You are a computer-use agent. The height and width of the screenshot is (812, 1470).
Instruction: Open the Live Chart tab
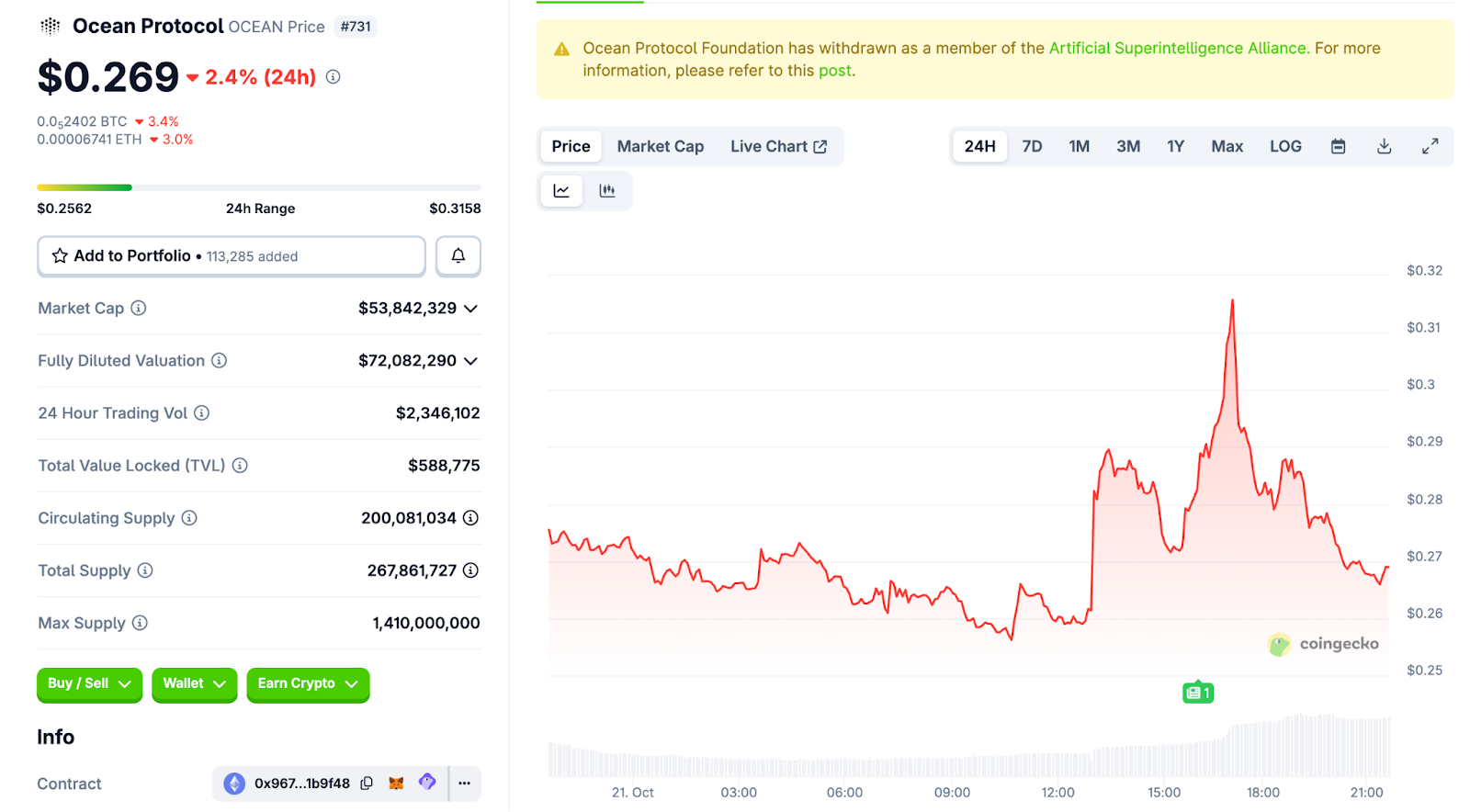[x=778, y=147]
